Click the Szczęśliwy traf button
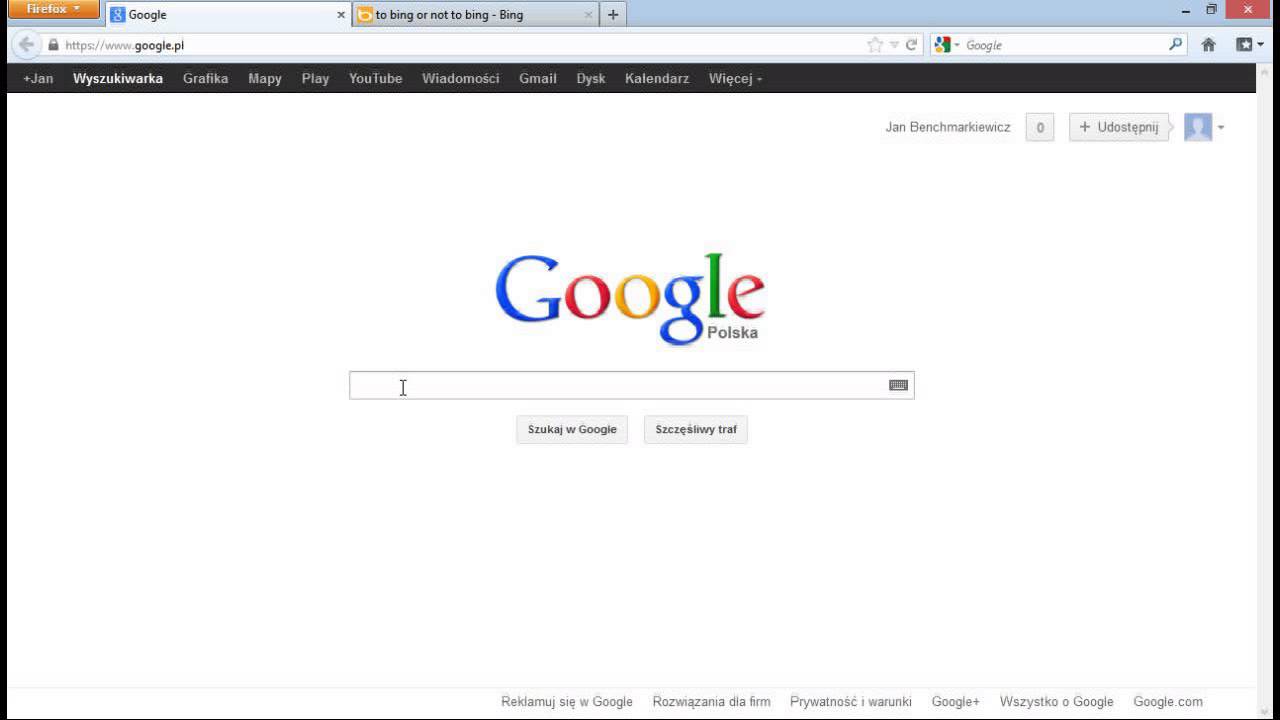This screenshot has width=1280, height=720. (696, 430)
